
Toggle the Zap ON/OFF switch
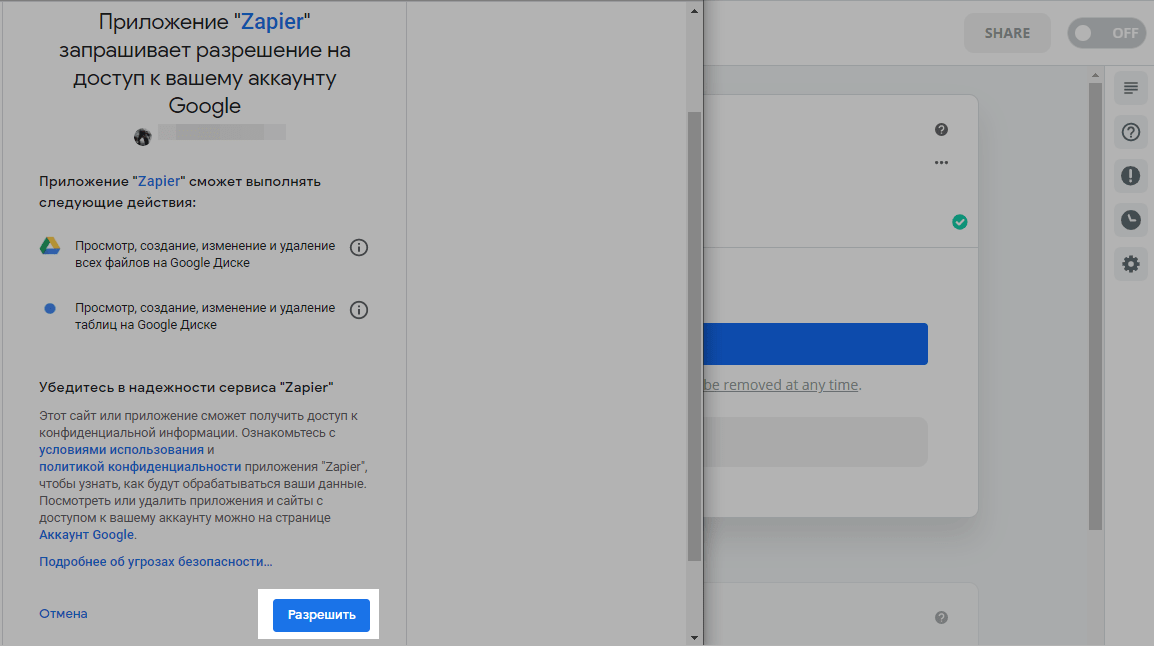[1106, 33]
